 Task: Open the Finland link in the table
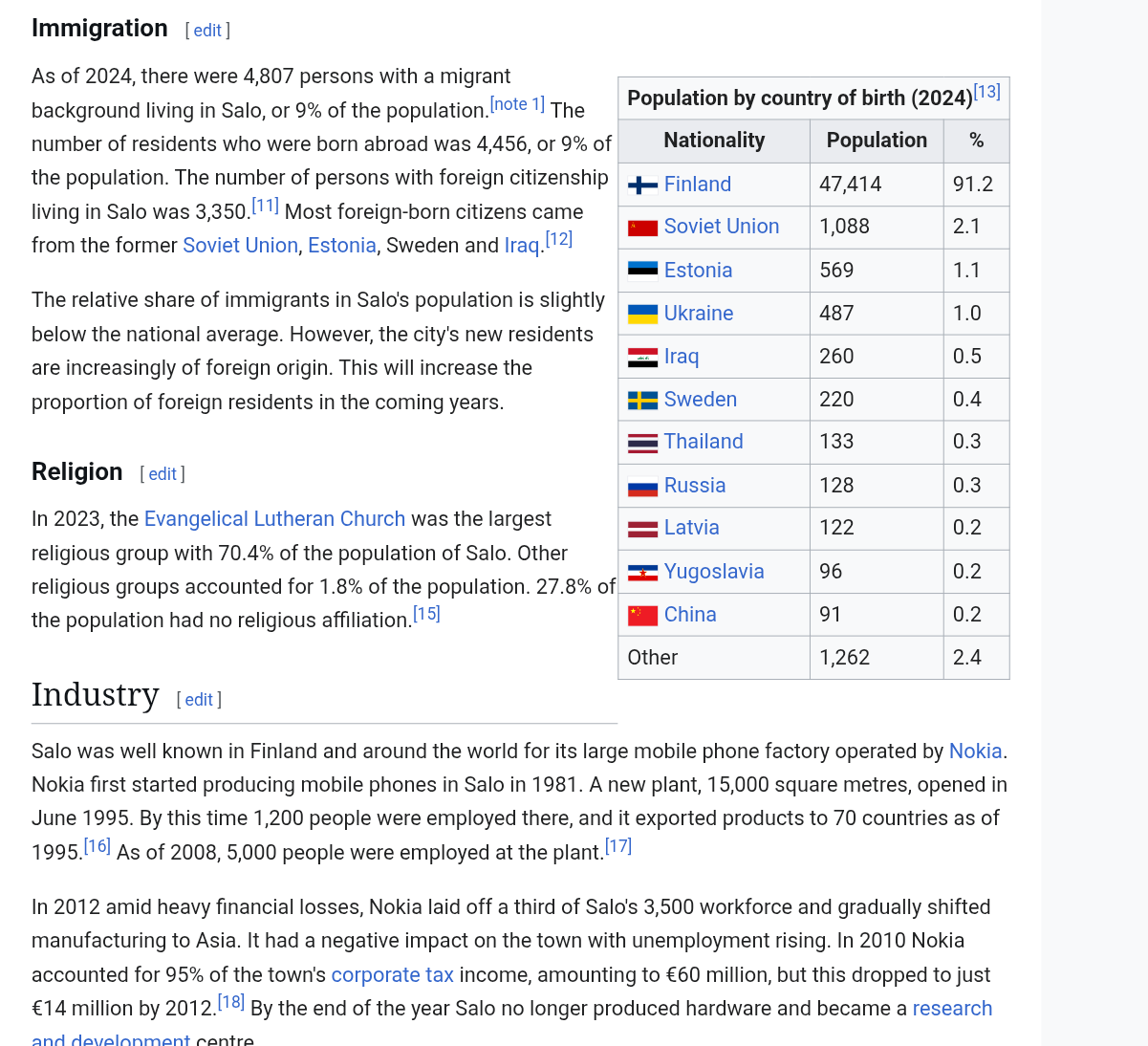coord(698,185)
